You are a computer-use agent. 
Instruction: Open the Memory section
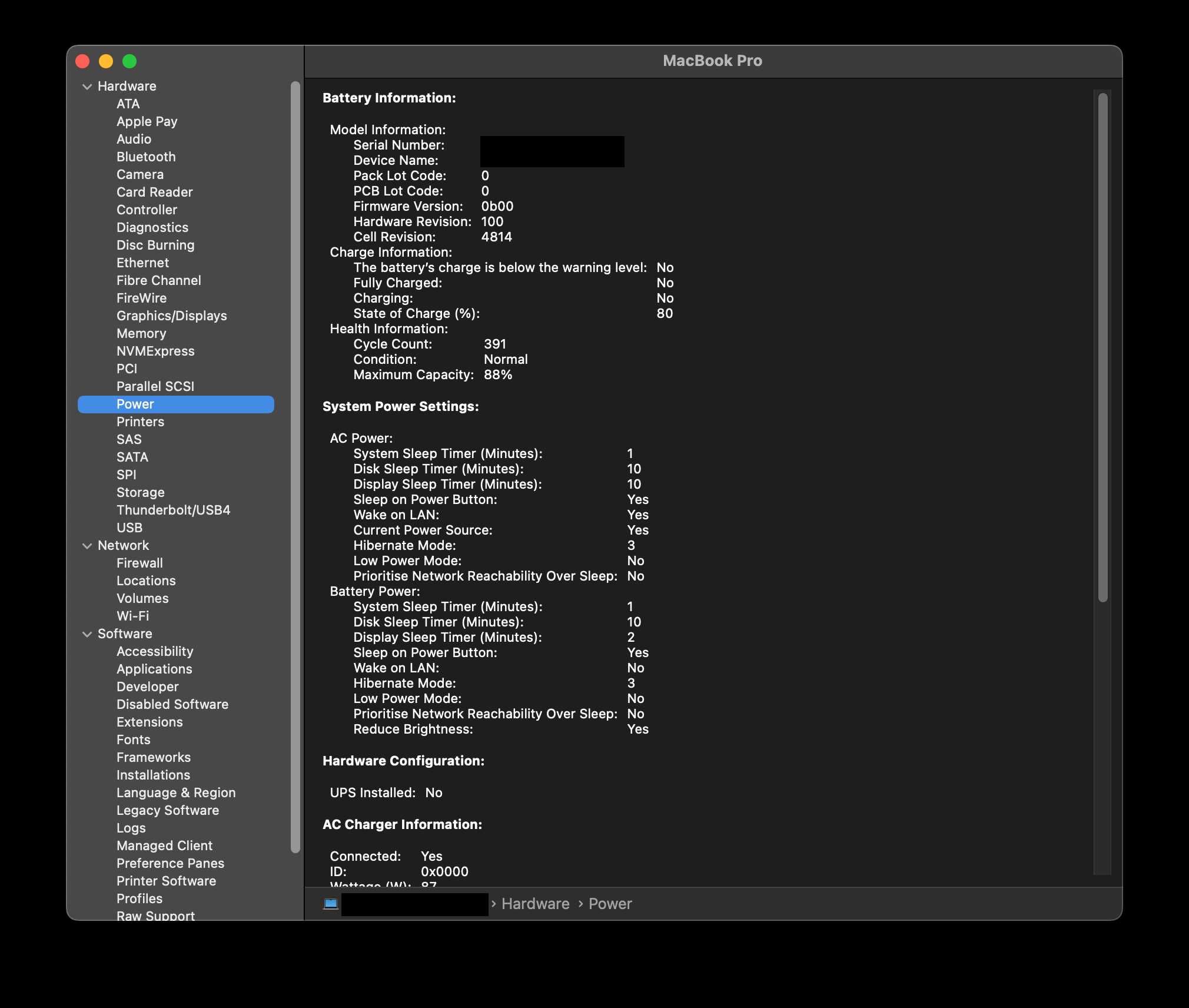141,334
